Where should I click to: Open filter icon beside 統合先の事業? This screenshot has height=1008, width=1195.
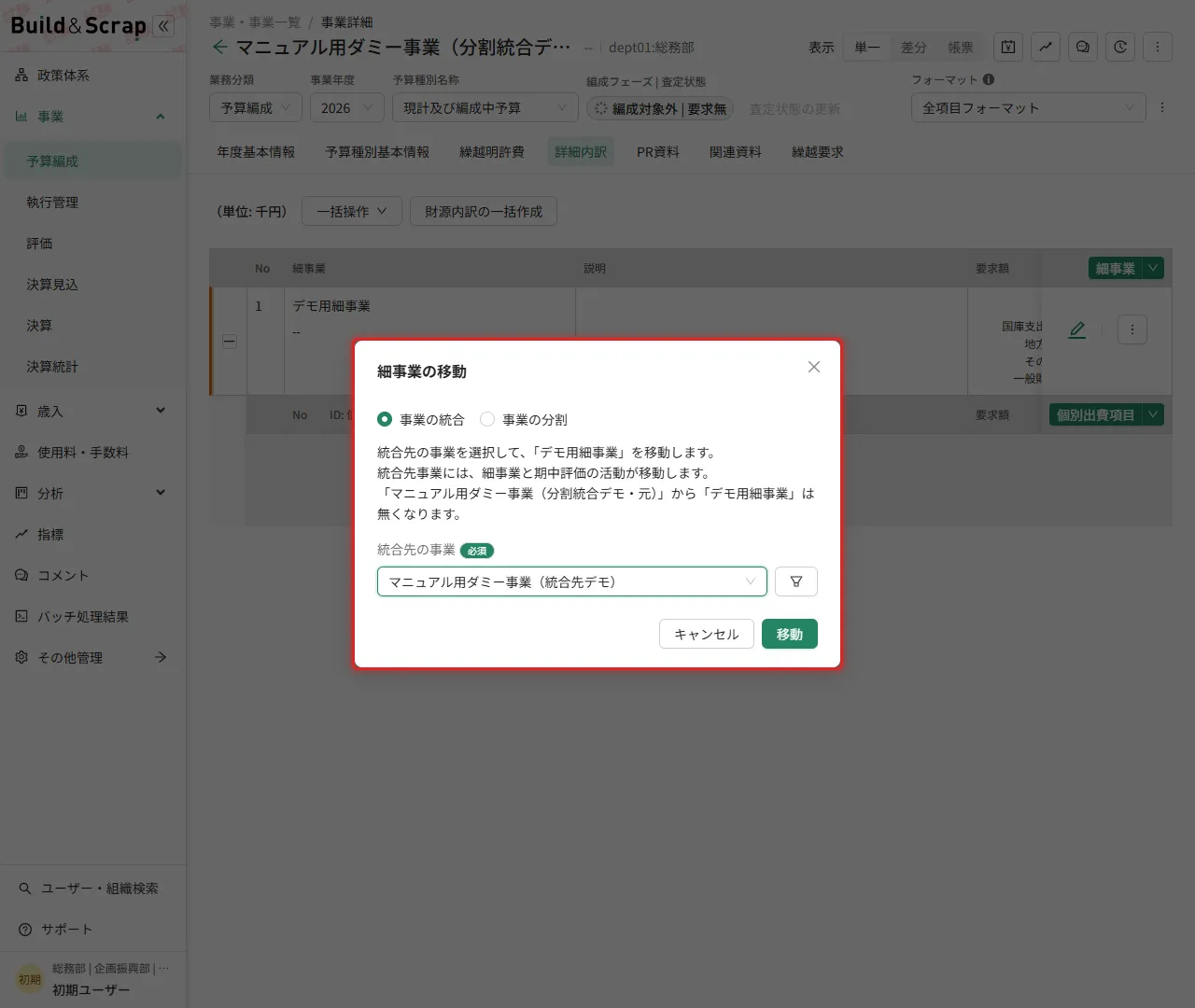[x=796, y=581]
